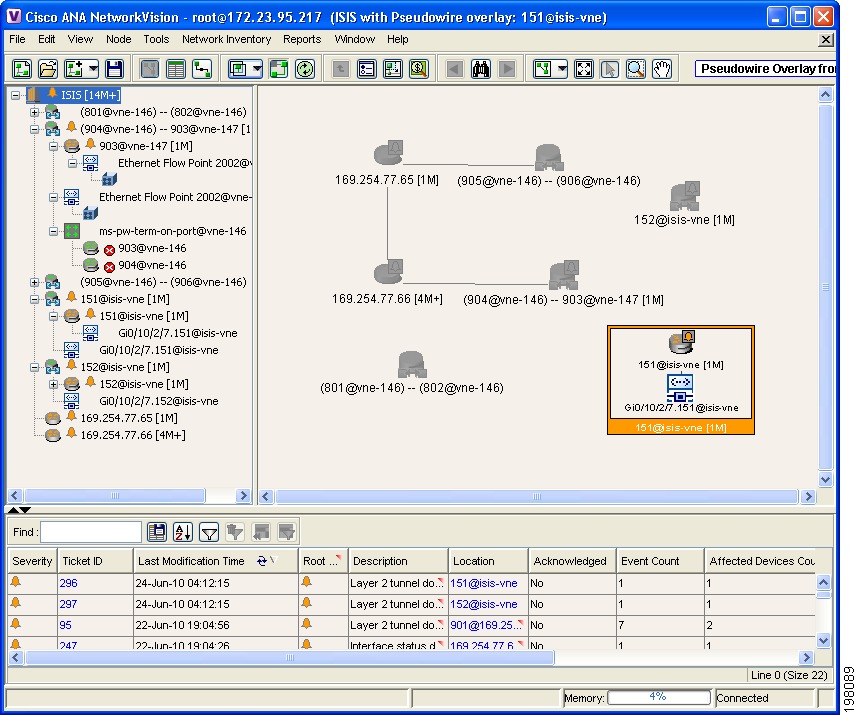This screenshot has width=857, height=715.
Task: Click the Find input field
Action: [91, 532]
